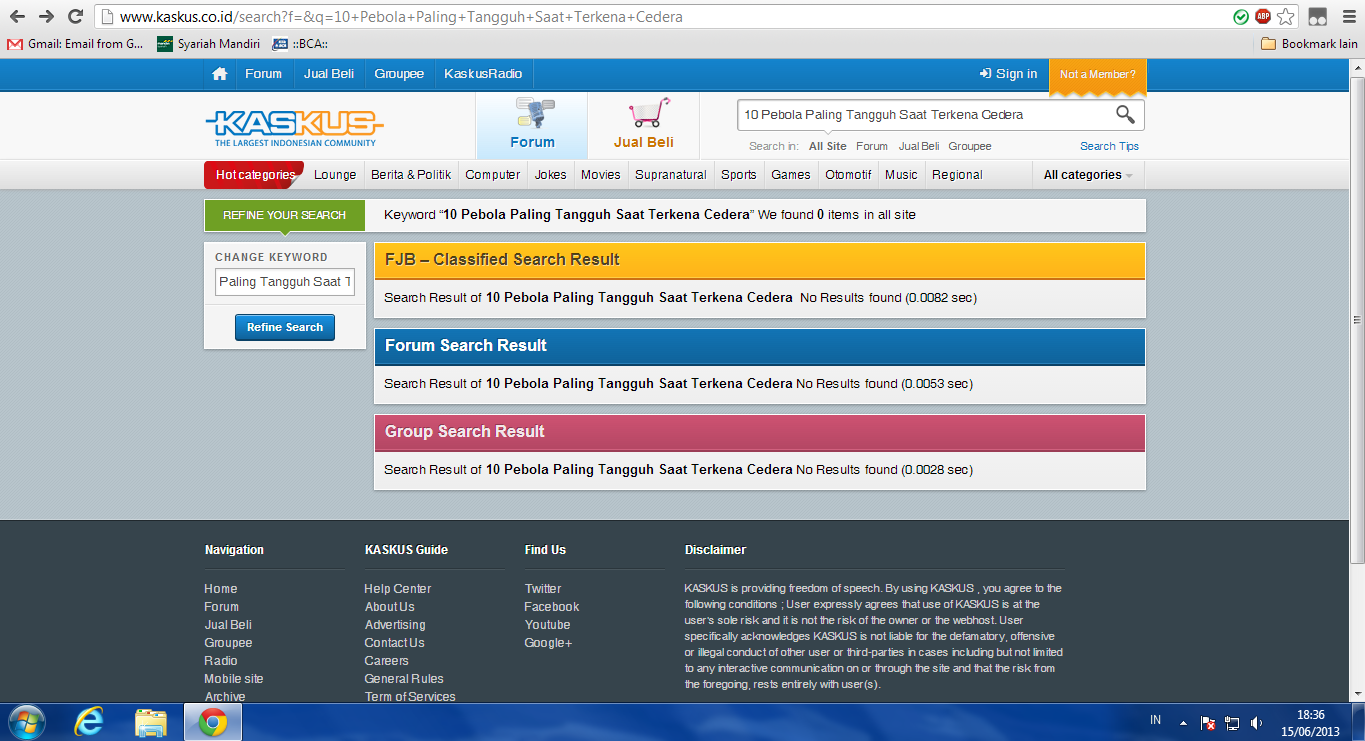Open Jual Beli in top navigation
This screenshot has height=741, width=1365.
point(328,74)
